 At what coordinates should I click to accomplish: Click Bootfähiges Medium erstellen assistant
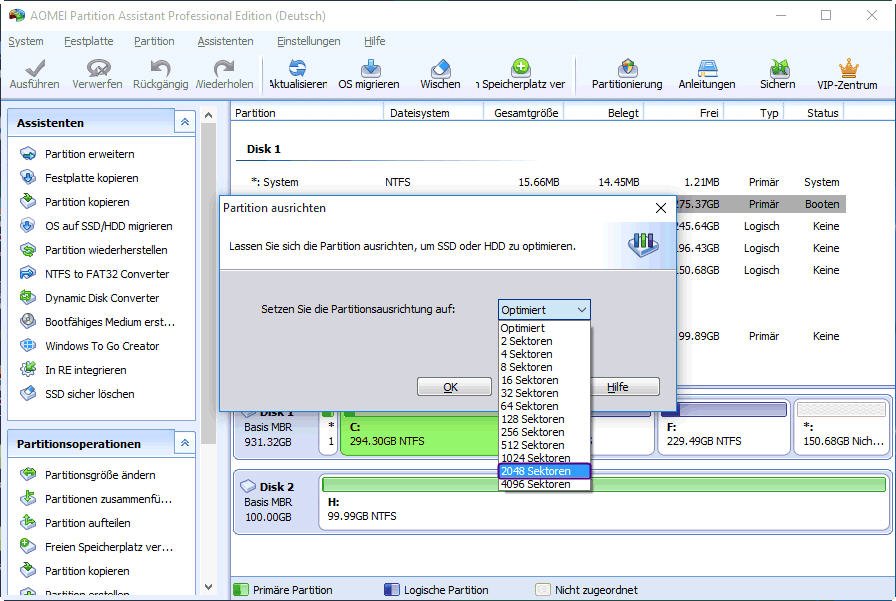tap(110, 322)
